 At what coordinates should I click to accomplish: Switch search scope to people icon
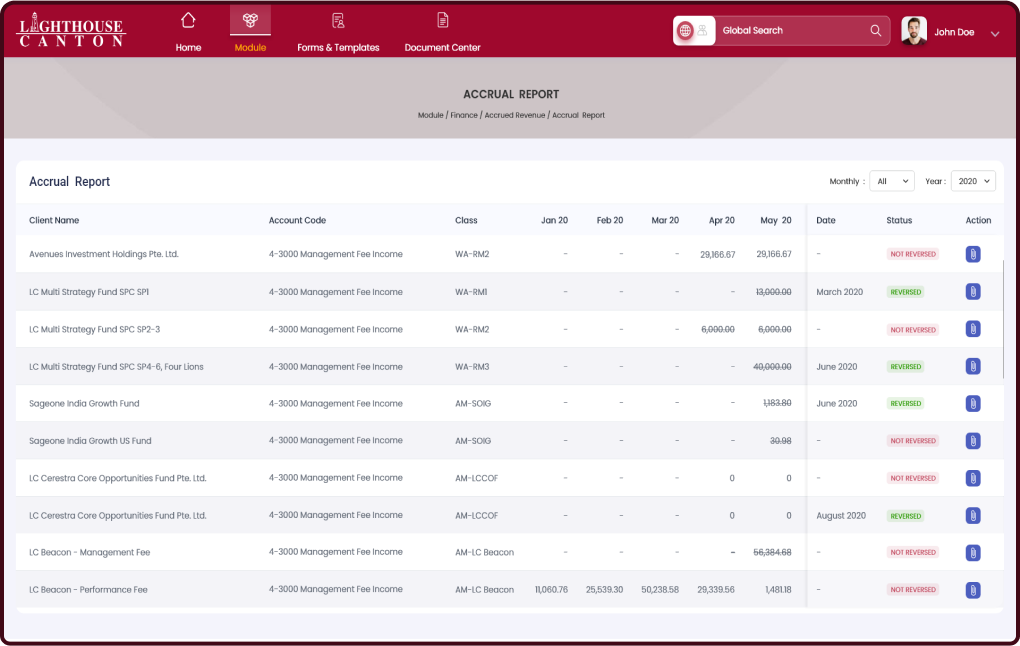click(703, 31)
